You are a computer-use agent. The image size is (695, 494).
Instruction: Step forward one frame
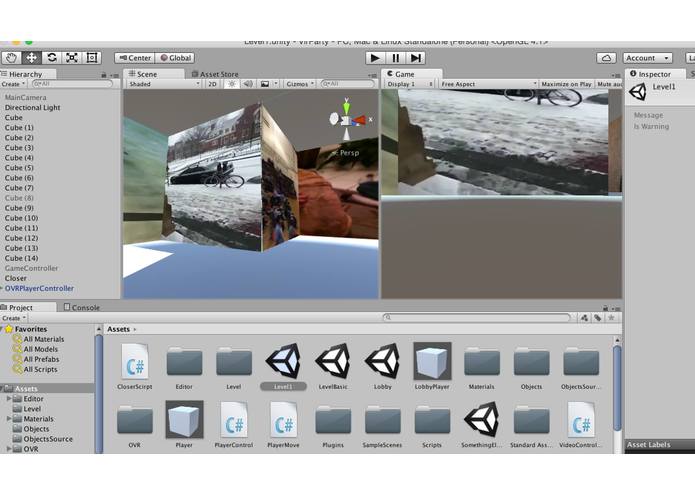click(416, 58)
